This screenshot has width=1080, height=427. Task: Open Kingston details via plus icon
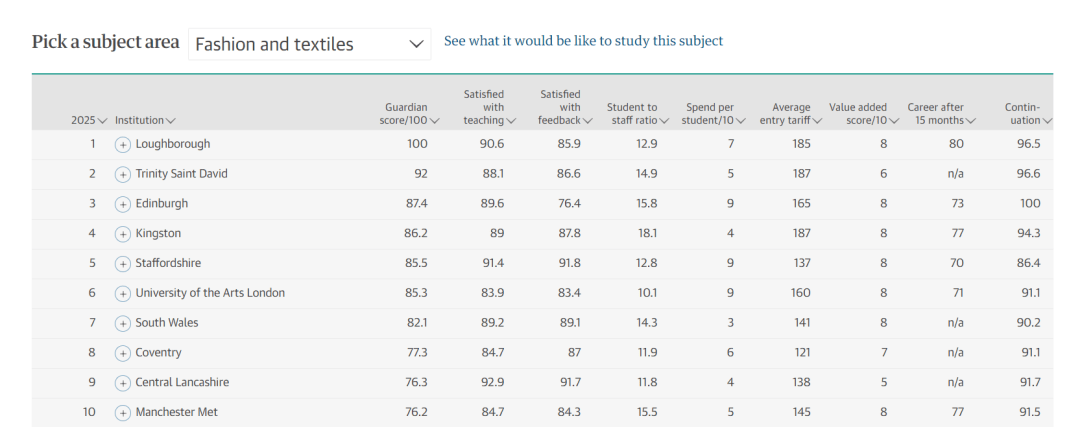123,234
